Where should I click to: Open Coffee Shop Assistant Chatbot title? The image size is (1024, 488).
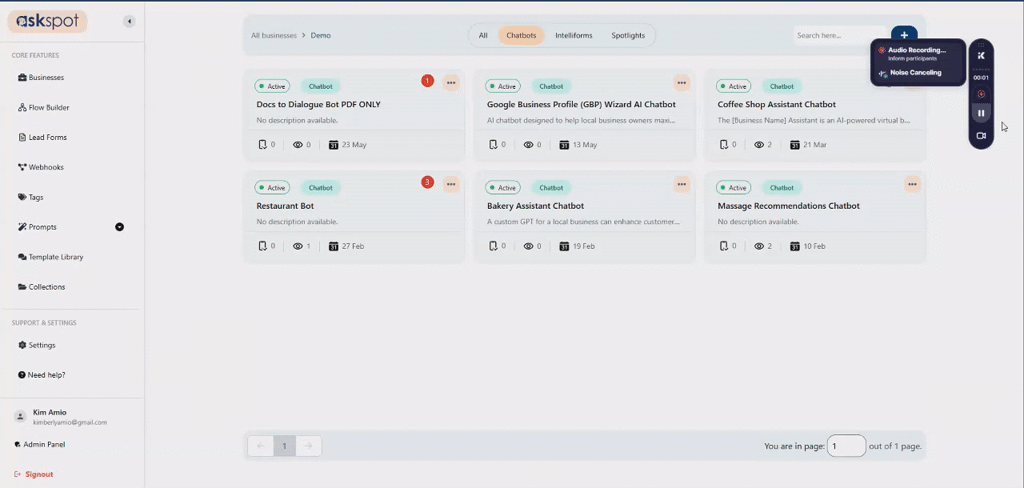776,105
